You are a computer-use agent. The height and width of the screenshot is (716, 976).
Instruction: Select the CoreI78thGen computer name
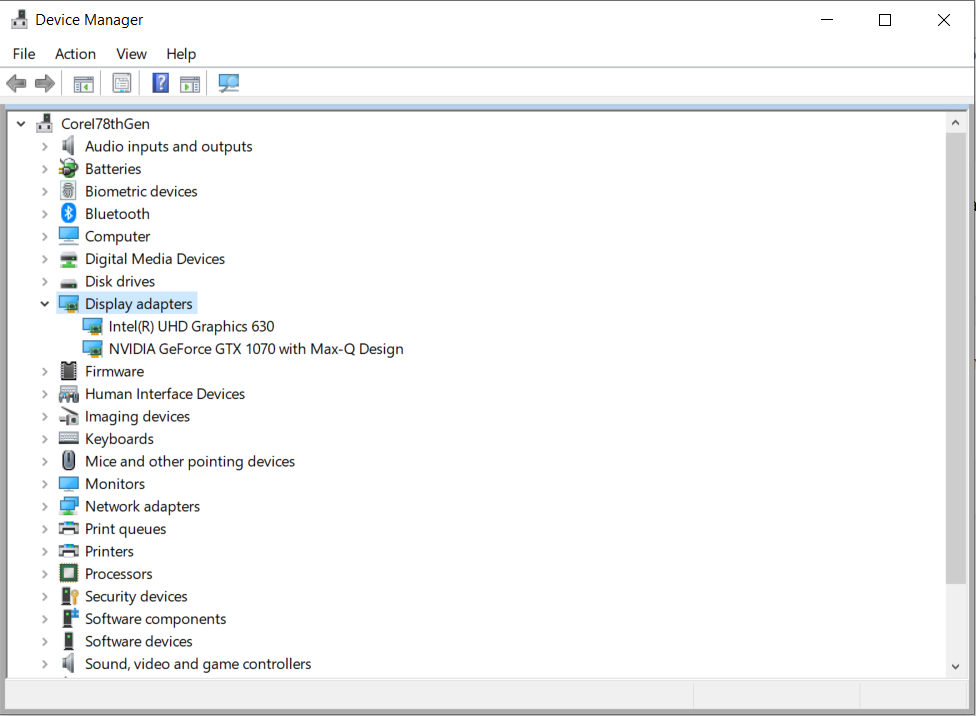tap(105, 124)
